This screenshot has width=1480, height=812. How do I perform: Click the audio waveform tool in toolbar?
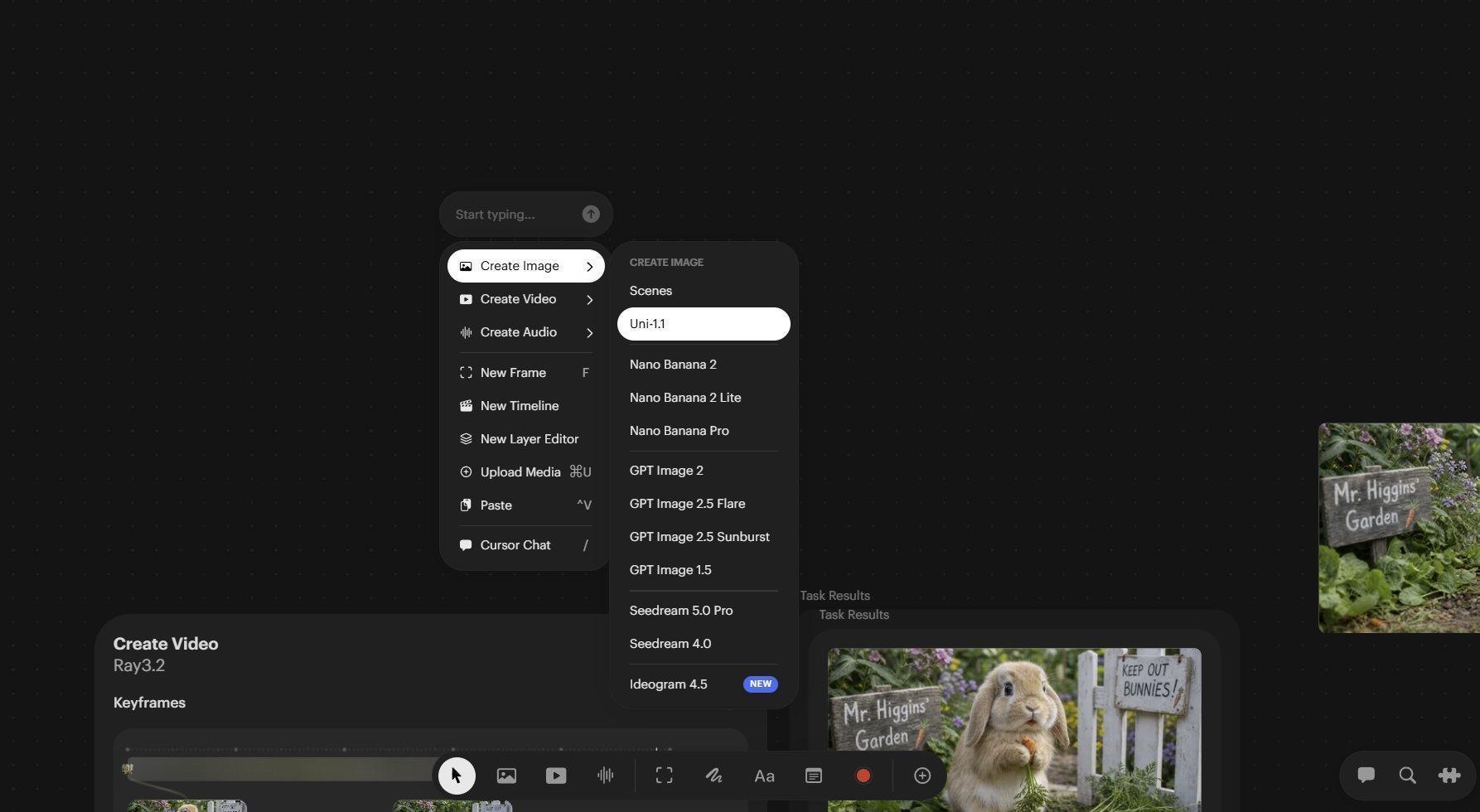tap(606, 776)
